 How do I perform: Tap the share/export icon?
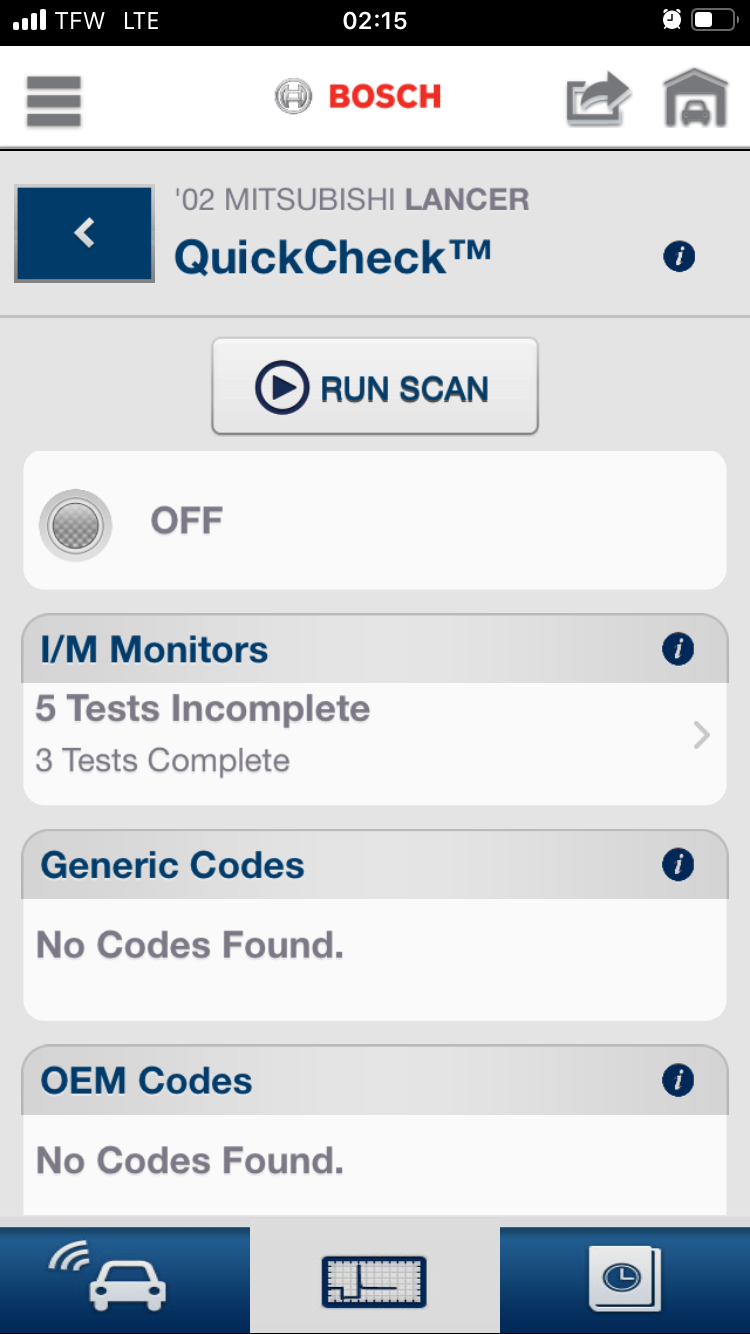click(598, 100)
